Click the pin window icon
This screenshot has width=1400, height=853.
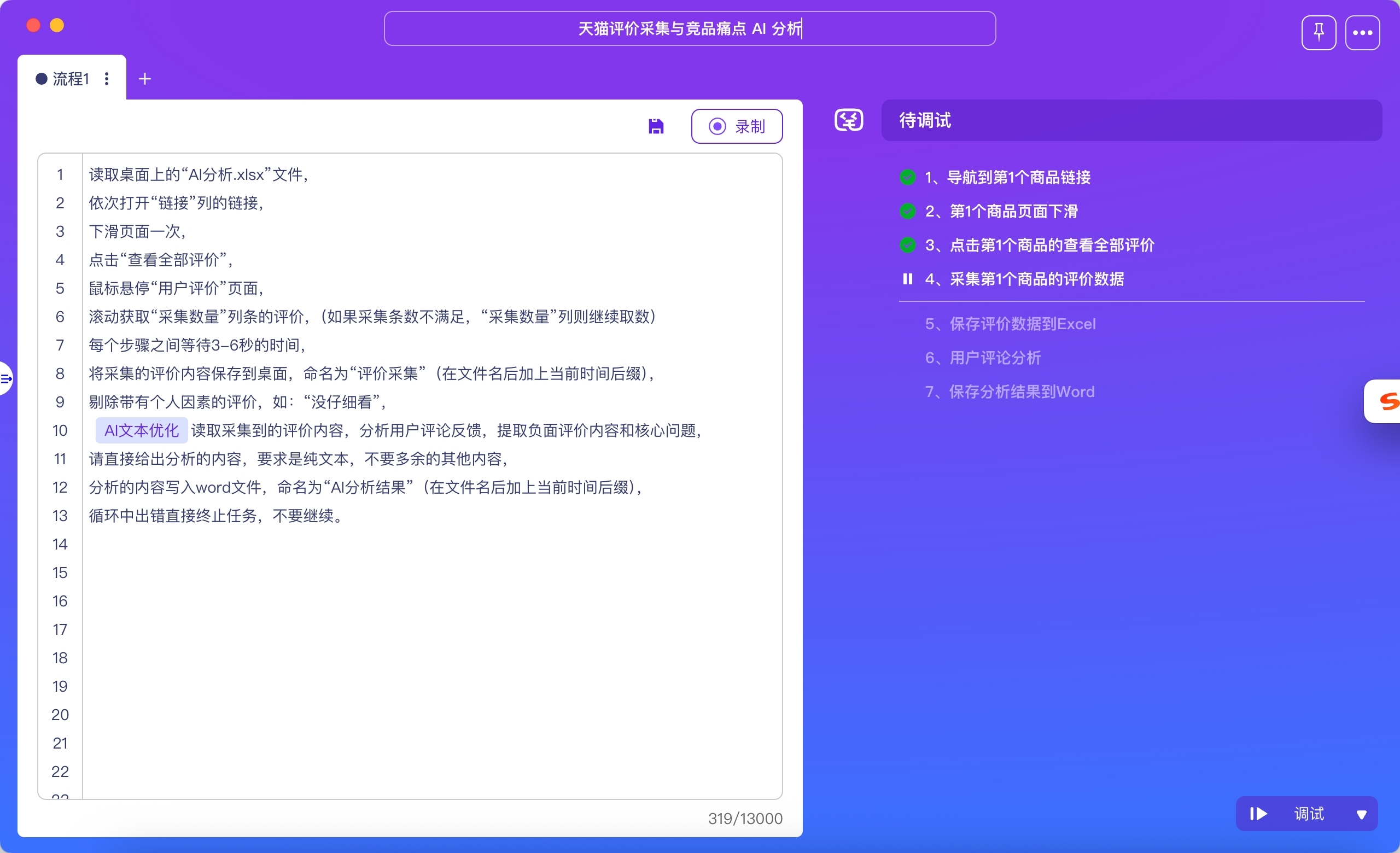click(1318, 33)
